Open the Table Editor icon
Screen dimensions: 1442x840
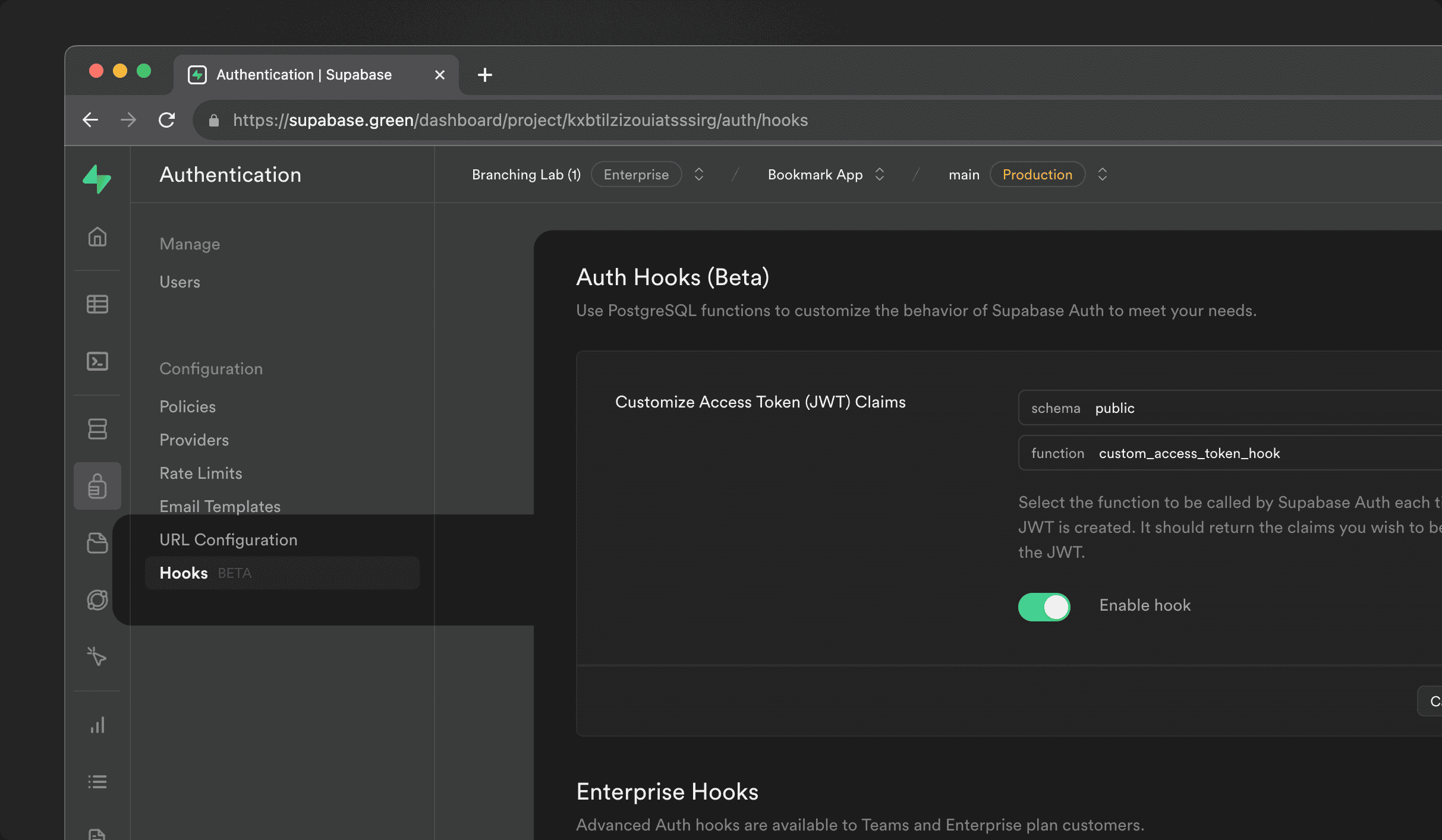pos(97,304)
